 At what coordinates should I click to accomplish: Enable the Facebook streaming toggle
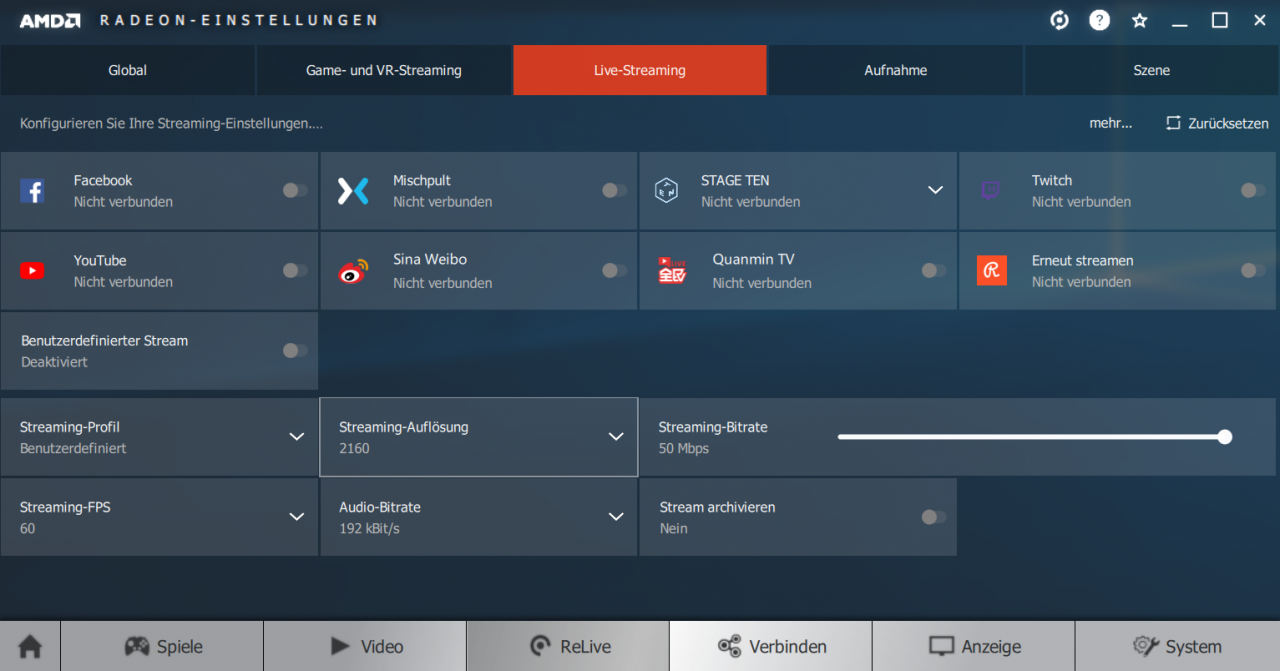click(295, 190)
